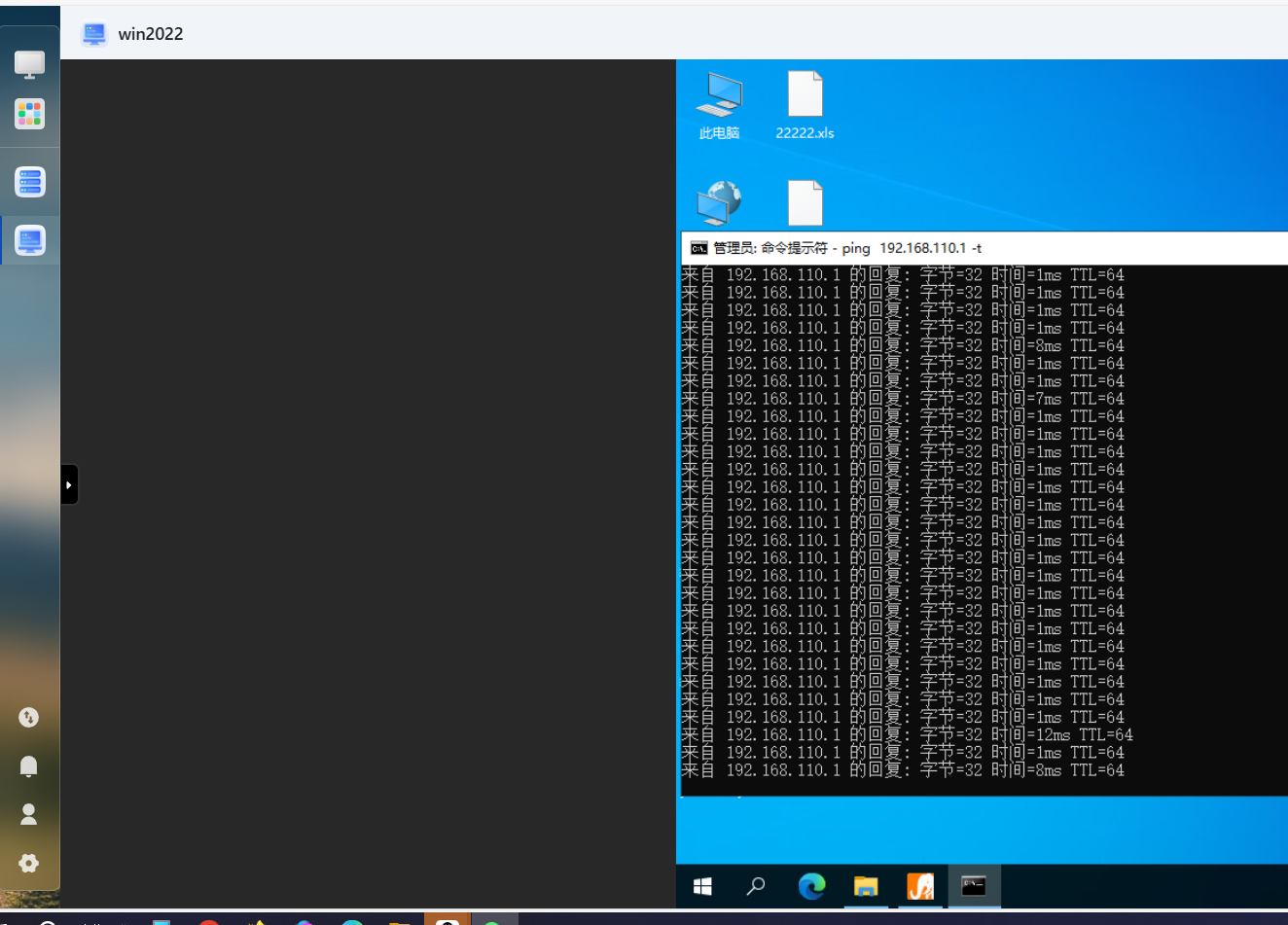The image size is (1288, 925).
Task: Open the orange app on the remote taskbar
Action: [x=920, y=886]
